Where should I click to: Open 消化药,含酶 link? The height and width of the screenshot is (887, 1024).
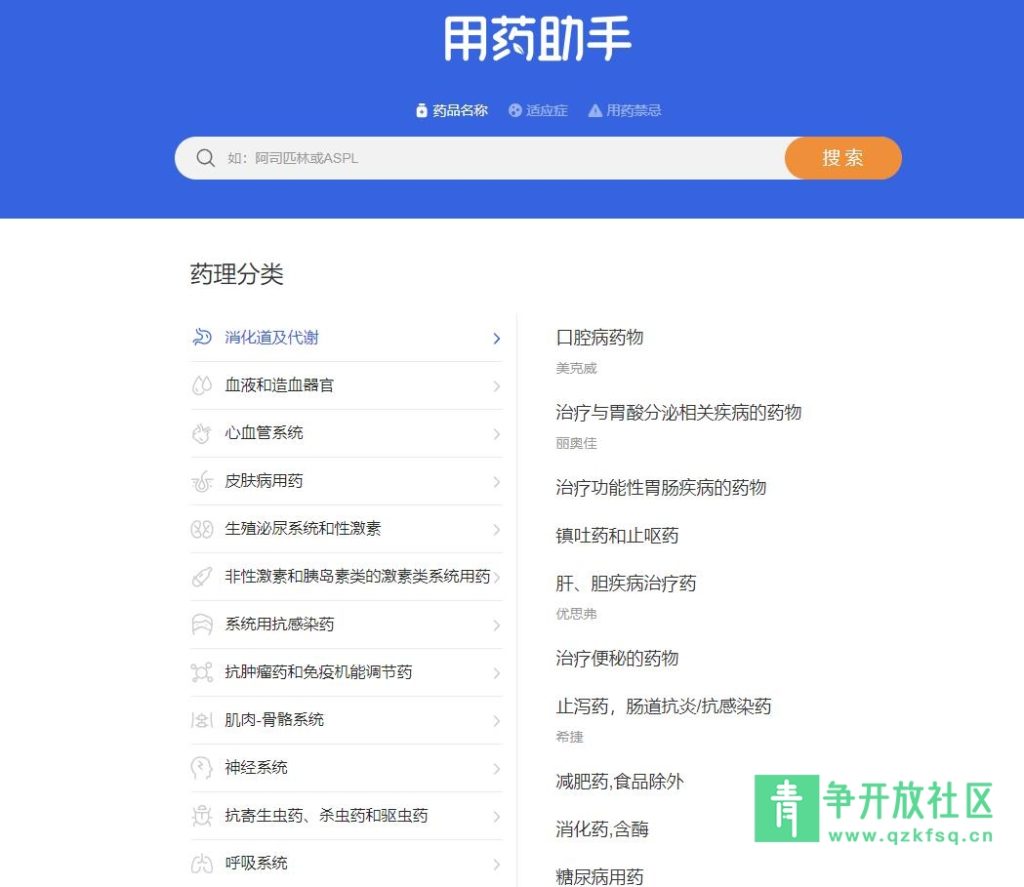602,830
